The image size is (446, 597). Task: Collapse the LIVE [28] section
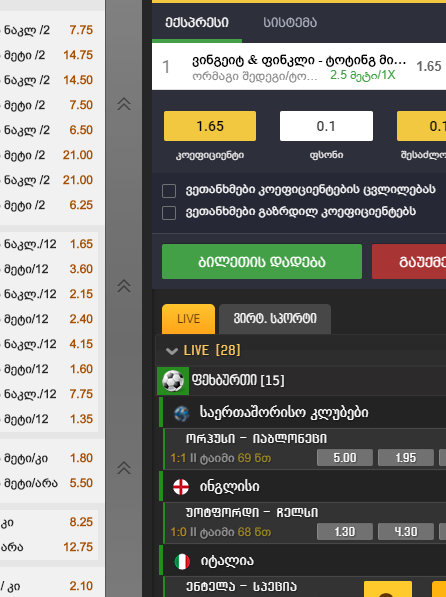coord(172,351)
